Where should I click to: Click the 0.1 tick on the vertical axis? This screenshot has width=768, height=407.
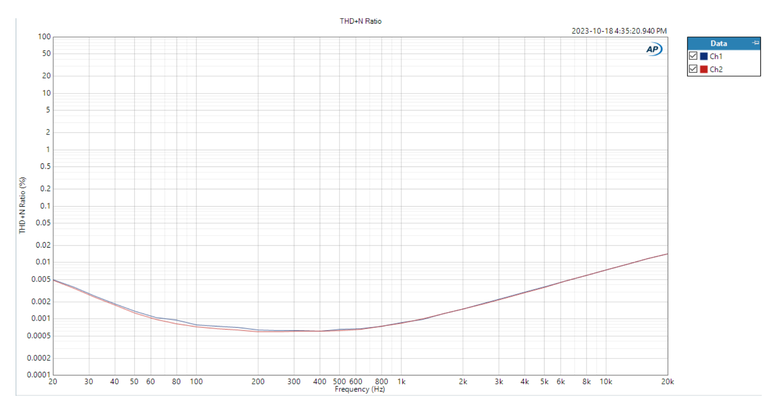click(45, 206)
